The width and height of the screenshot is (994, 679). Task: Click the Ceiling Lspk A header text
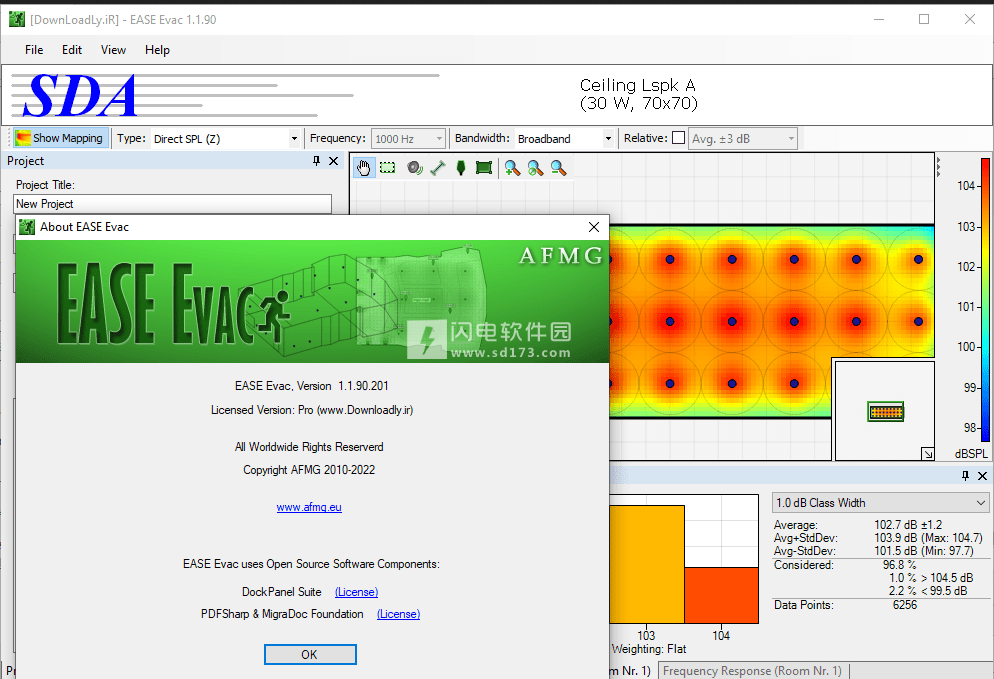point(638,94)
